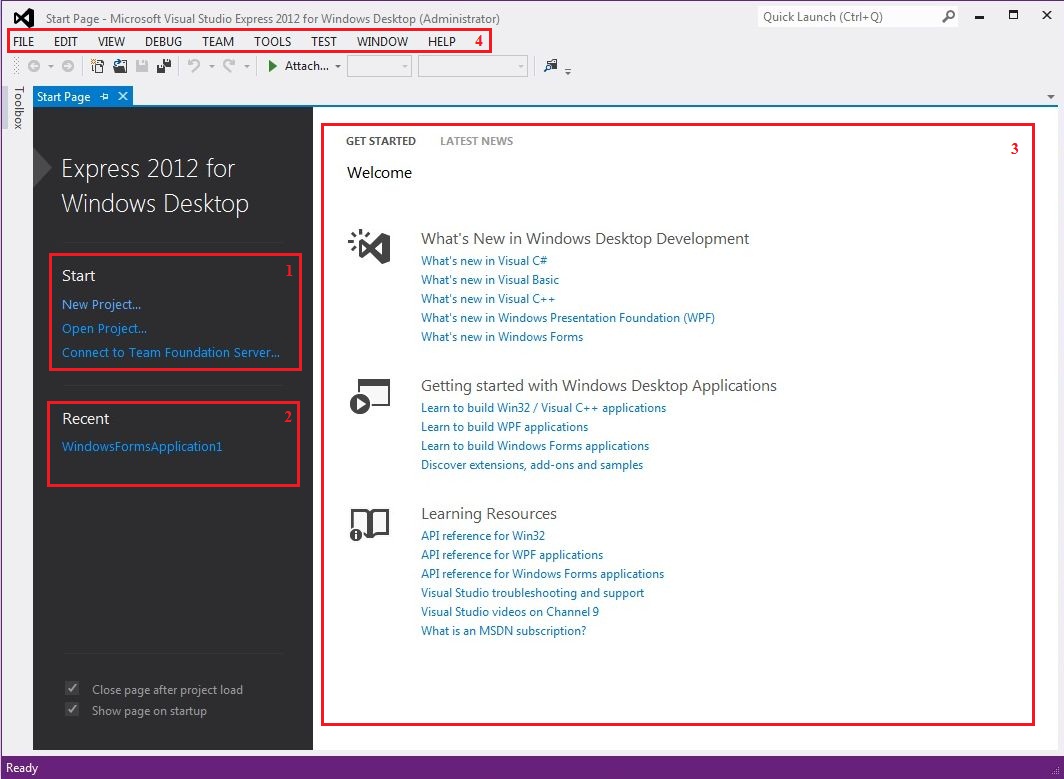
Task: Open the DEBUG menu
Action: (x=163, y=42)
